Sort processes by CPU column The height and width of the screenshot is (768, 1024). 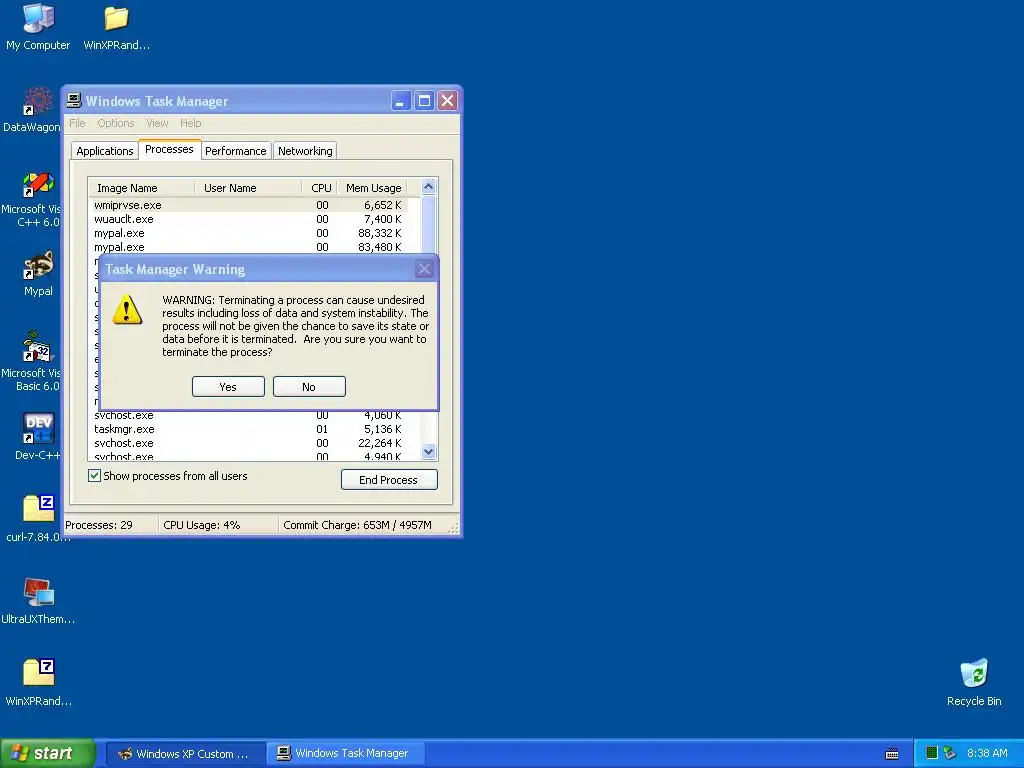point(320,188)
